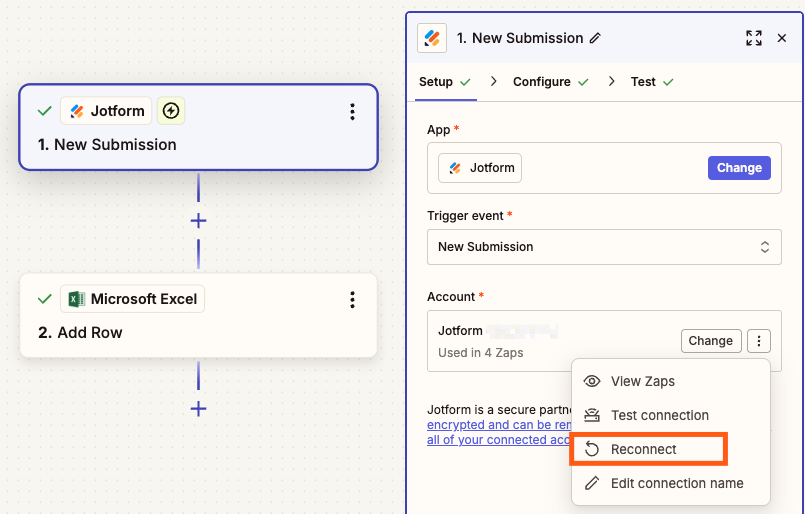
Task: Select the Microsoft Excel app chip
Action: coord(132,299)
